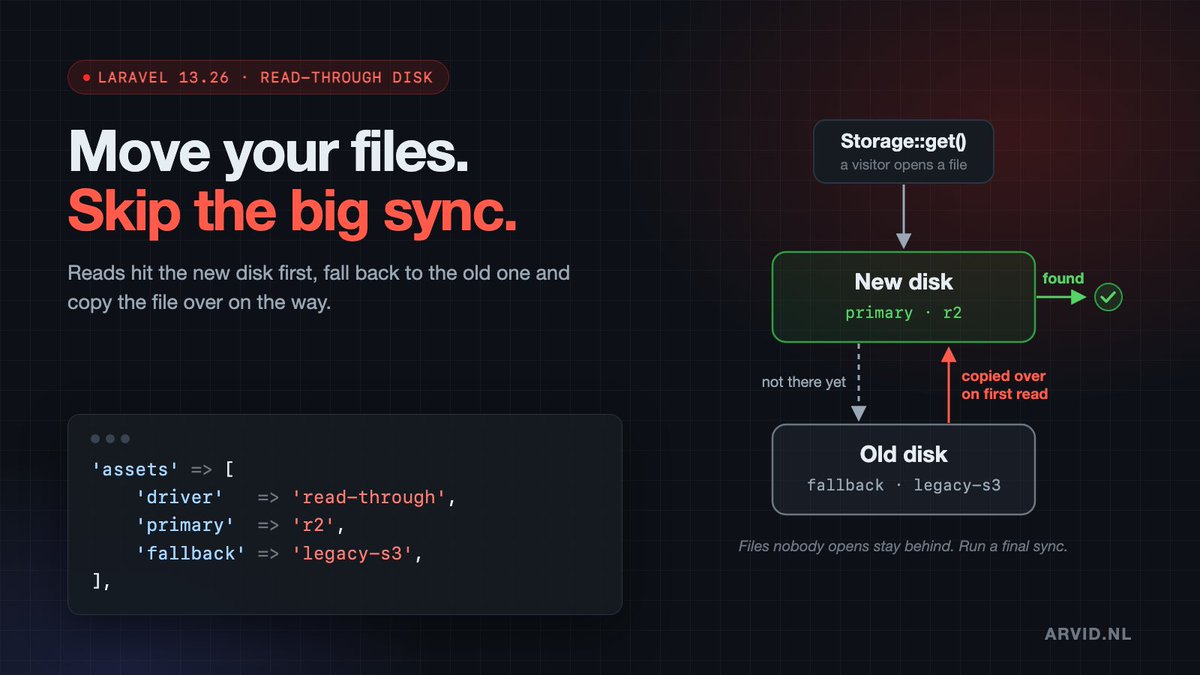Select the Storage::get() node
The width and height of the screenshot is (1200, 675).
pos(903,152)
